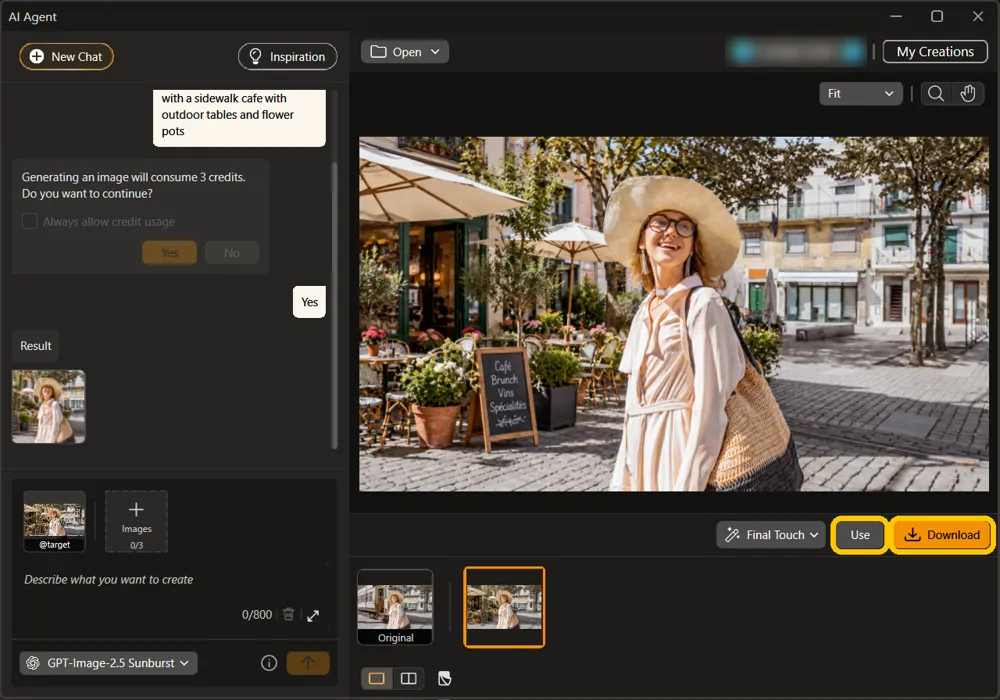The height and width of the screenshot is (700, 1000).
Task: Click the Yes credit confirmation button
Action: click(170, 252)
